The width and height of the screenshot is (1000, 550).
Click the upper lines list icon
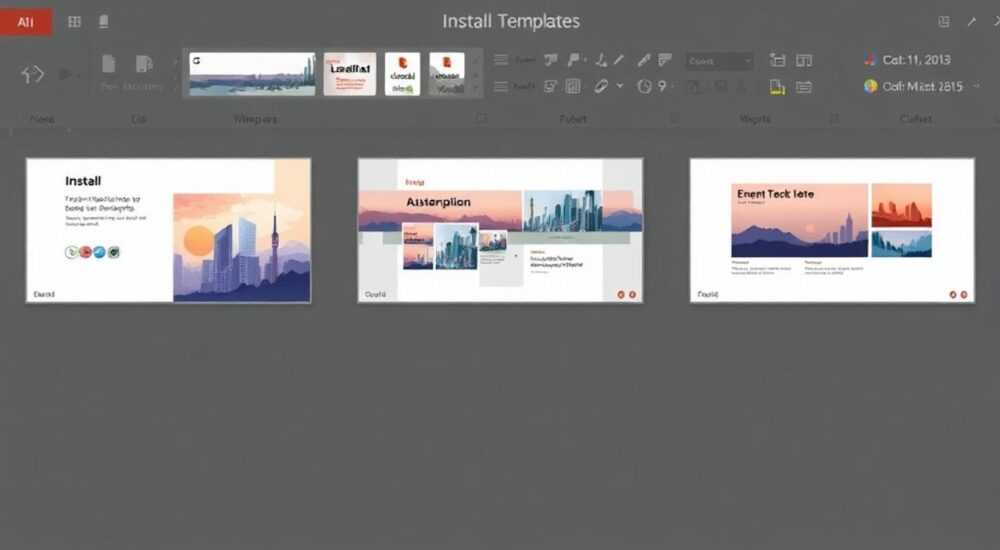tap(501, 60)
